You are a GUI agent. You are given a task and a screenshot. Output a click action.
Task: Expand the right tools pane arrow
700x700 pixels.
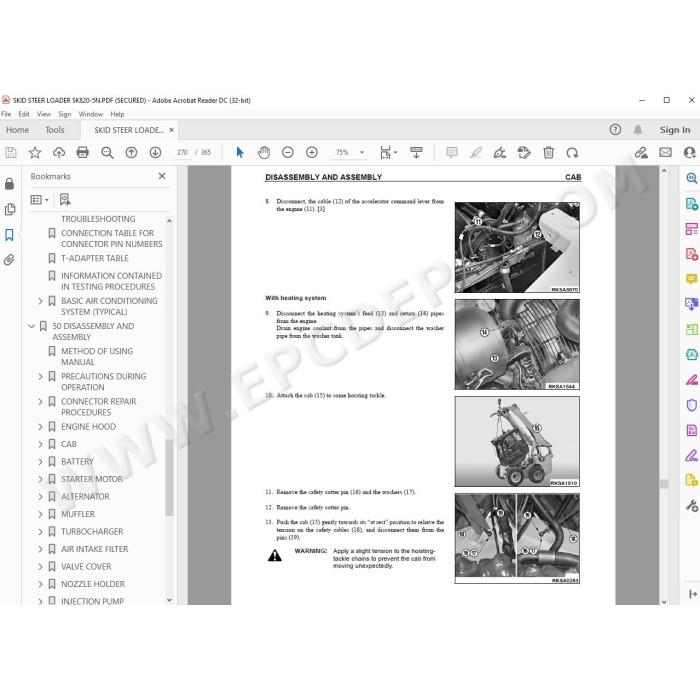click(693, 594)
